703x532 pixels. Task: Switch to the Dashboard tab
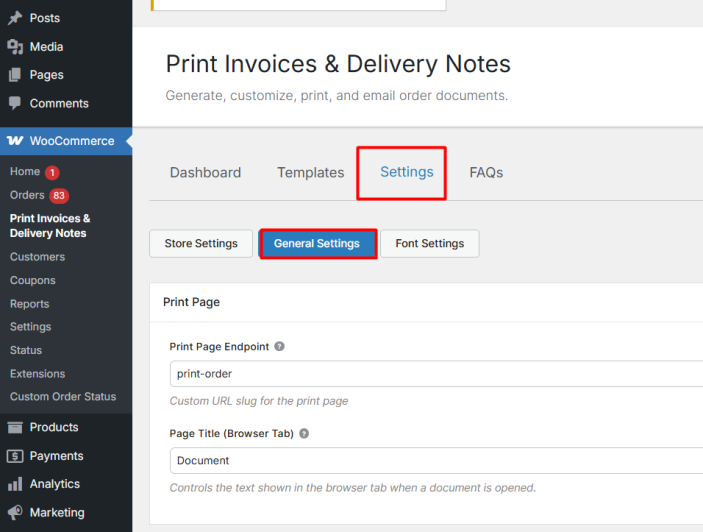205,173
